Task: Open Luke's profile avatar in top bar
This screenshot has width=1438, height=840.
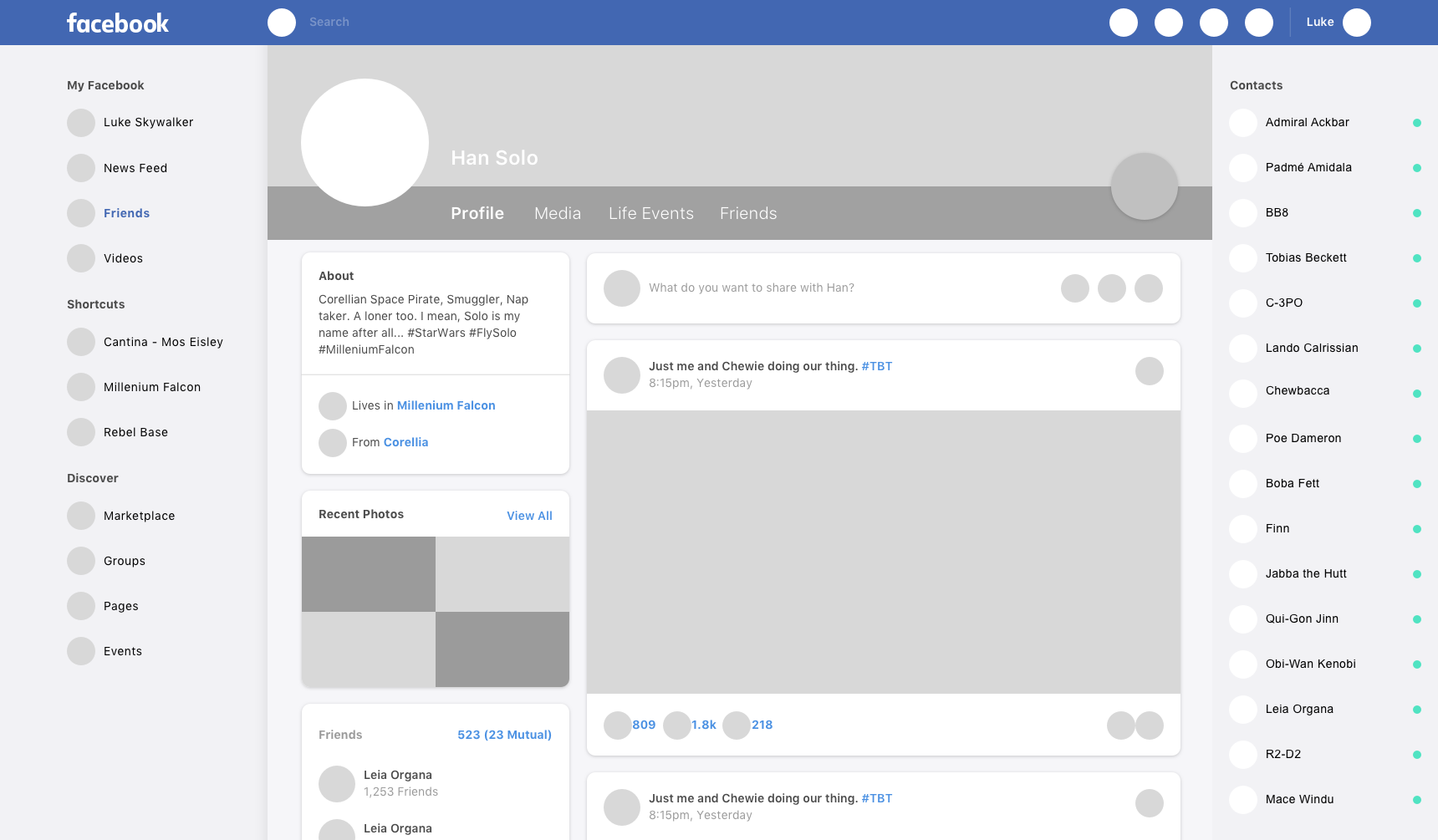Action: [1357, 23]
